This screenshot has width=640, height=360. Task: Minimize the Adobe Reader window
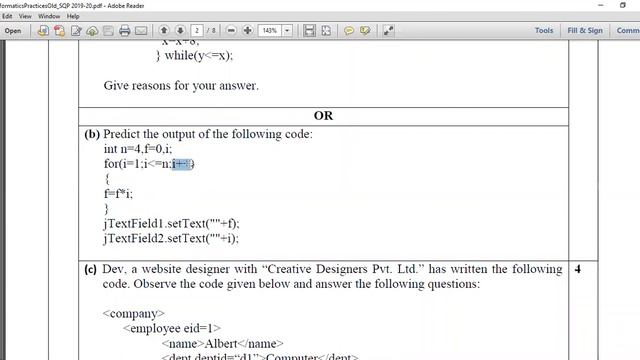pyautogui.click(x=600, y=5)
